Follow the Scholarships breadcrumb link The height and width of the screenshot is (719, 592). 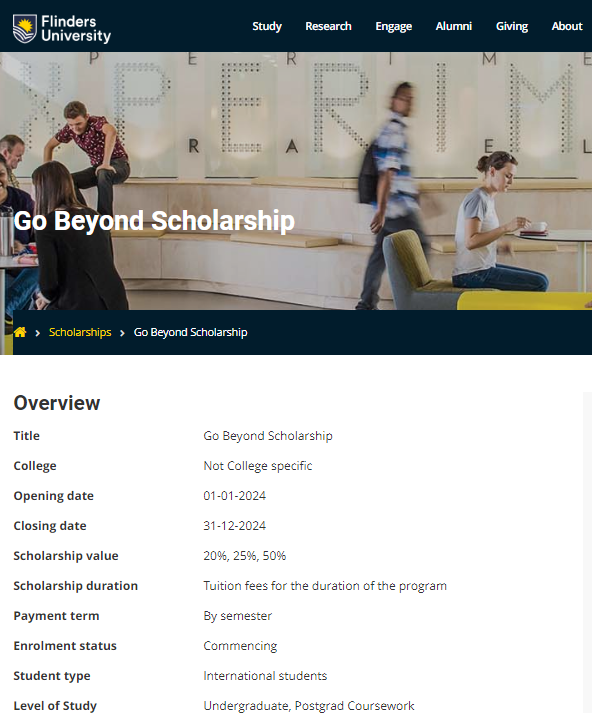pyautogui.click(x=80, y=332)
